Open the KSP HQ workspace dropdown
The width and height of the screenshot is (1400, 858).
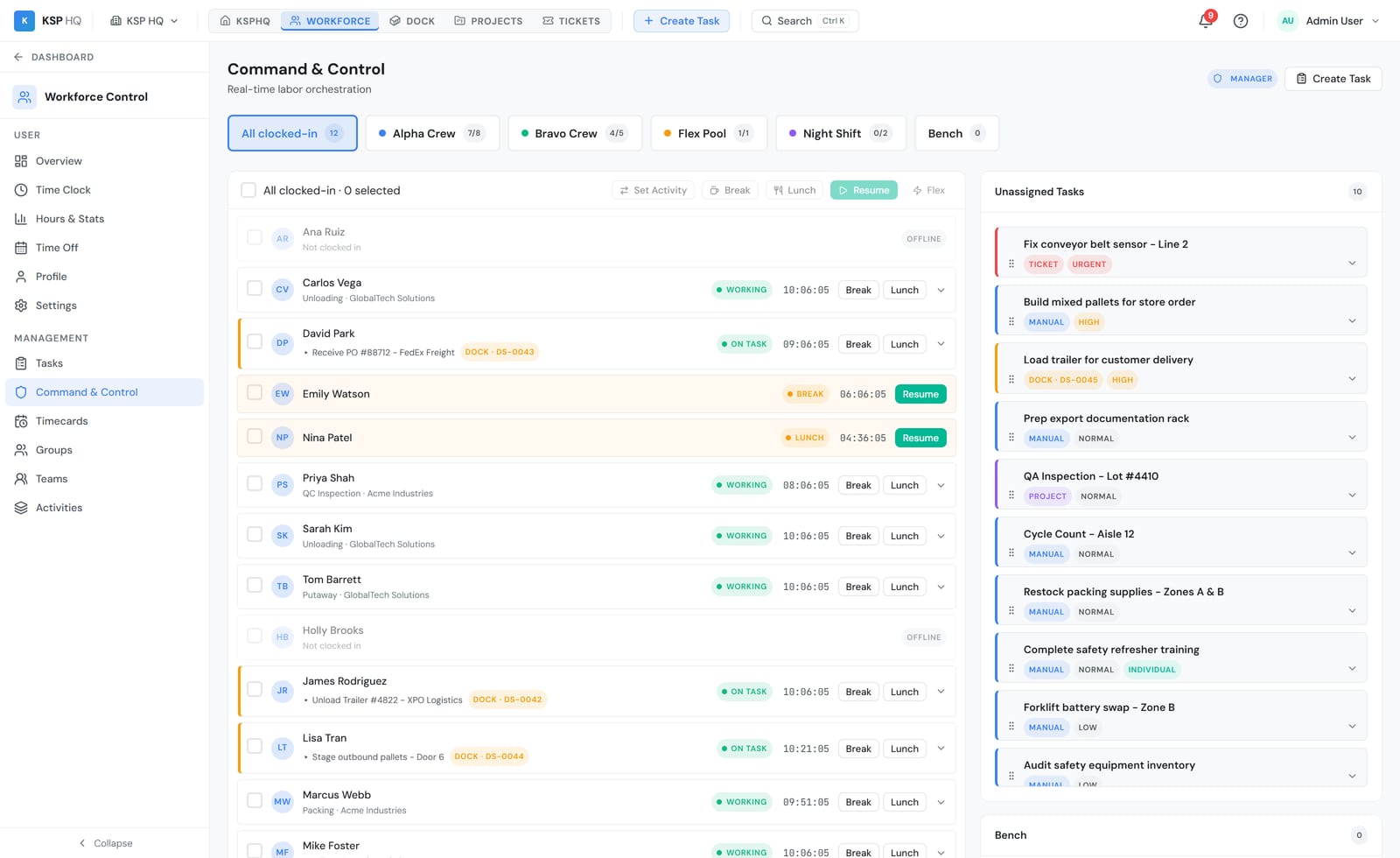(144, 21)
